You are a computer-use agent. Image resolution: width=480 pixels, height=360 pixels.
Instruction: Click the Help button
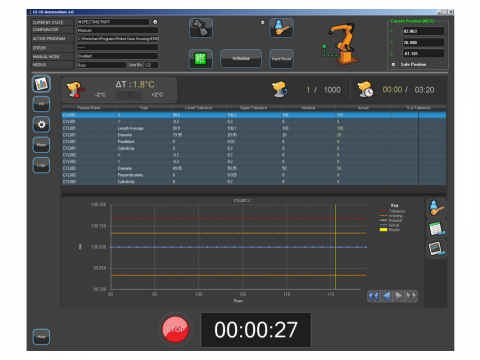tap(41, 337)
